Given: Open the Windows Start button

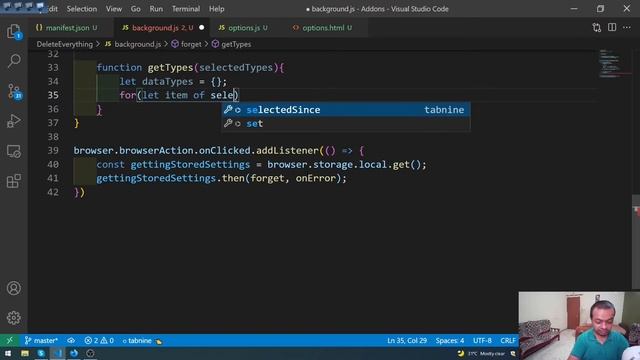Looking at the screenshot, I should tap(8, 353).
